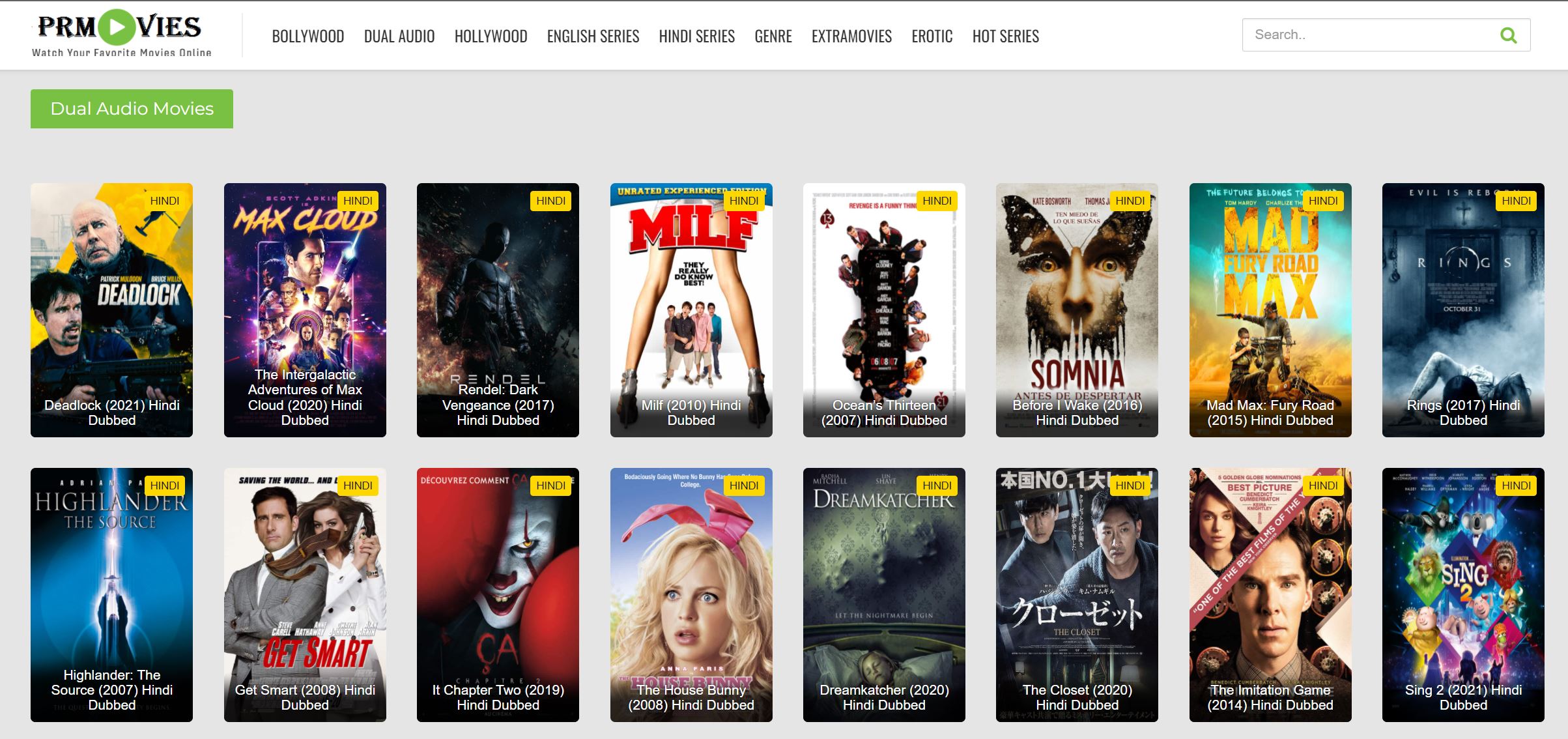Image resolution: width=1568 pixels, height=739 pixels.
Task: Open the Dual Audio menu
Action: pyautogui.click(x=399, y=36)
